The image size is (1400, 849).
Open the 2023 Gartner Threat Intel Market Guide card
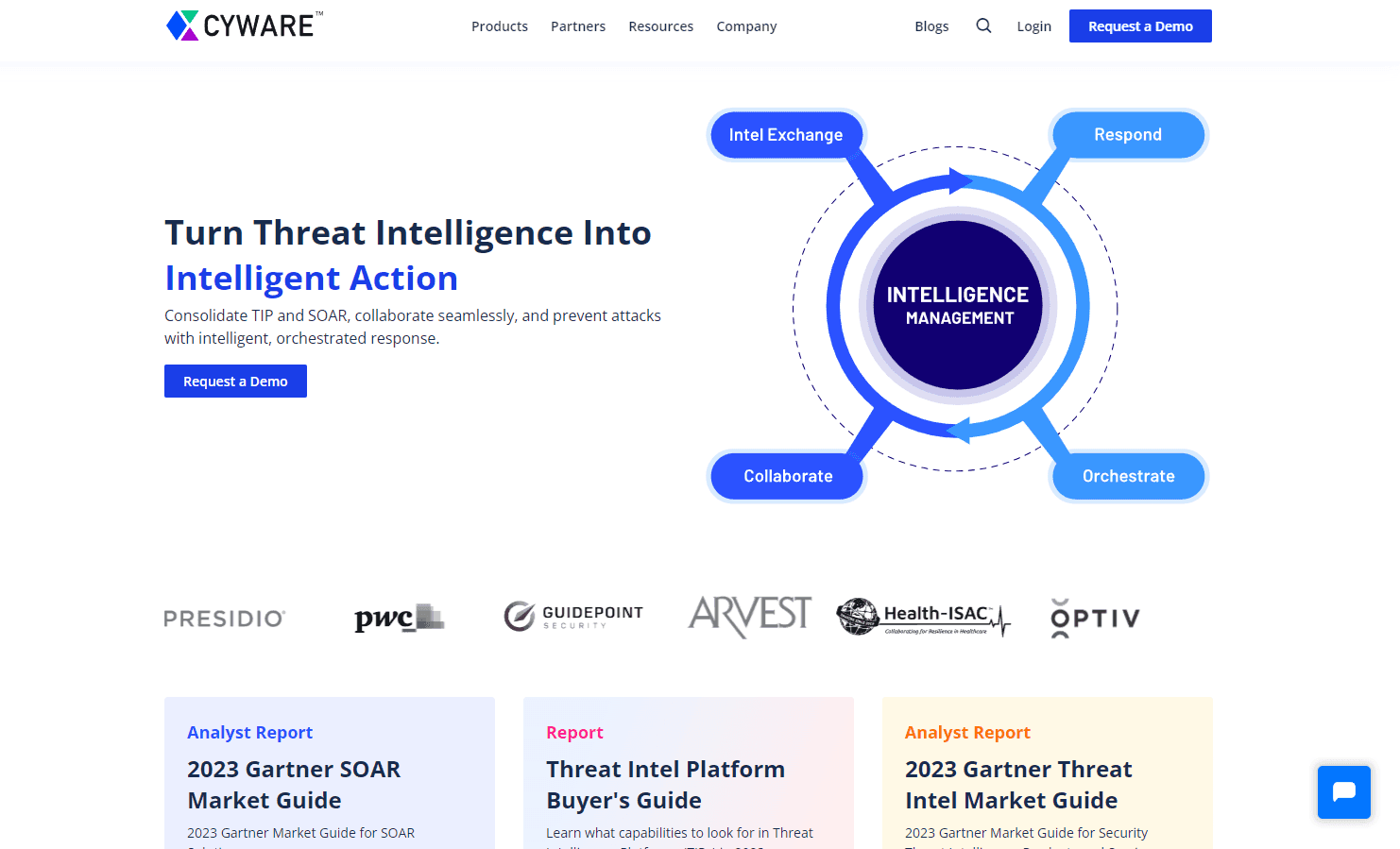point(1048,773)
